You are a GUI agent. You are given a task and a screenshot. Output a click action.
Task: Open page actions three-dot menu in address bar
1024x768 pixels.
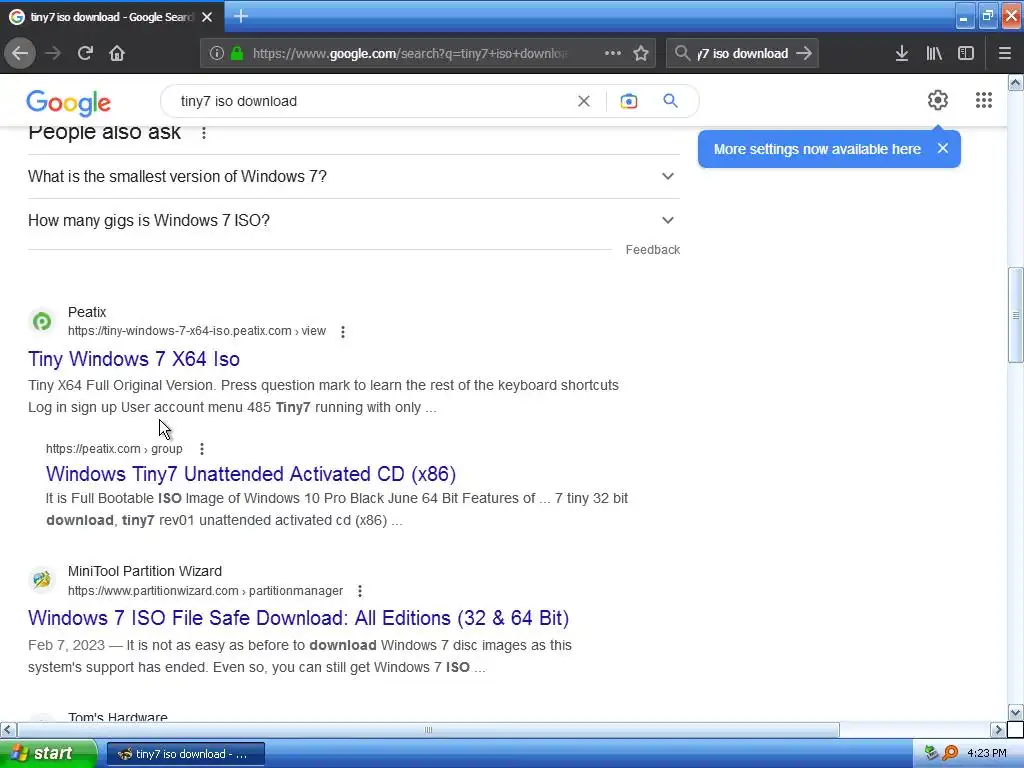[613, 53]
